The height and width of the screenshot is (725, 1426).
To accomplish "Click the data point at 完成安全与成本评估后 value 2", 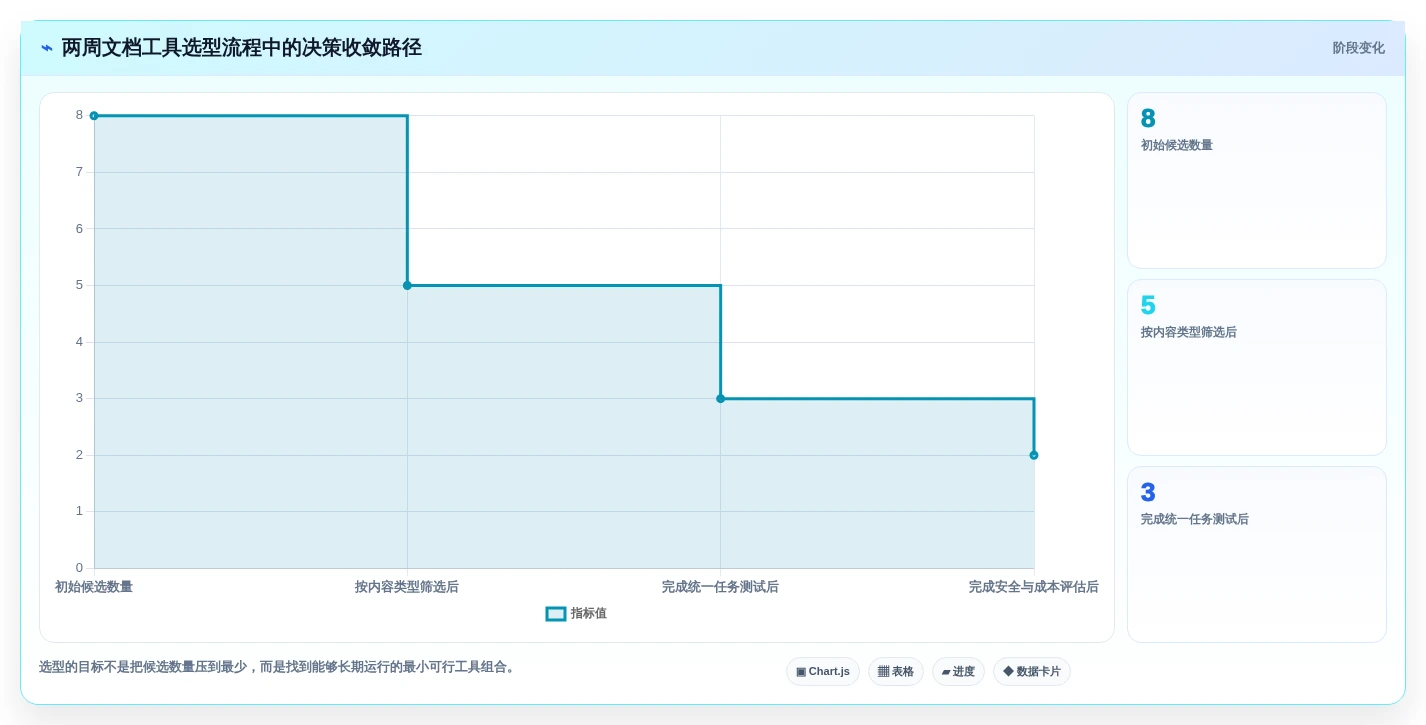I will 1034,455.
